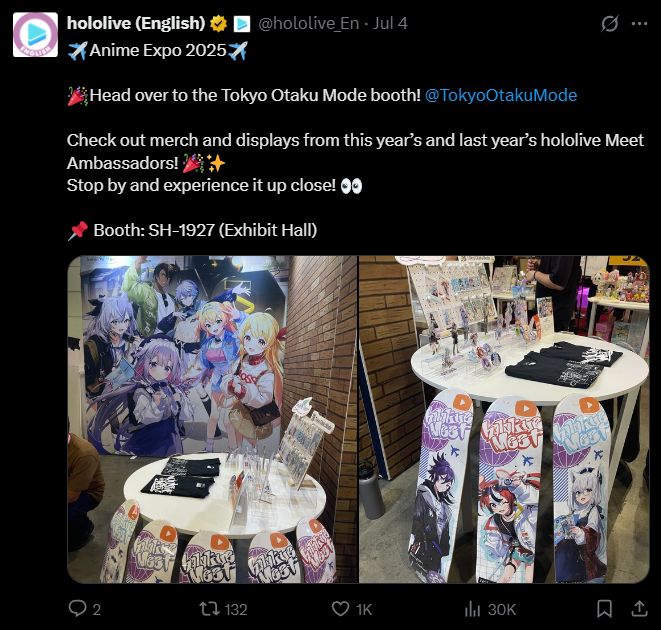Screen dimensions: 661x630
Task: Open the @TokyoOtakuMode mention link
Action: [x=501, y=95]
